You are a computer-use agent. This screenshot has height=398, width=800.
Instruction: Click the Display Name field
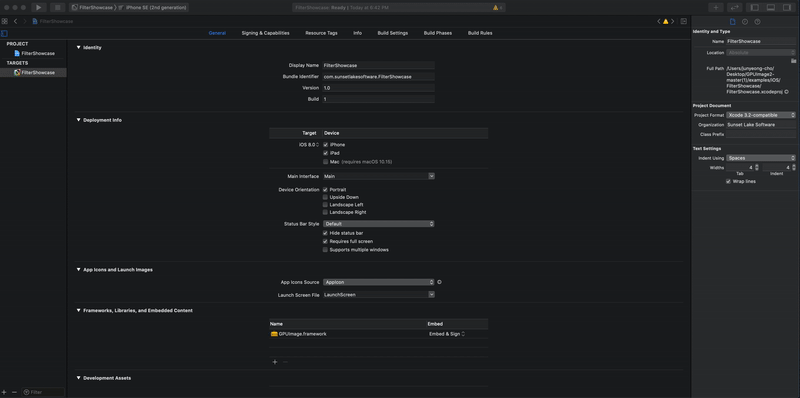(x=379, y=65)
